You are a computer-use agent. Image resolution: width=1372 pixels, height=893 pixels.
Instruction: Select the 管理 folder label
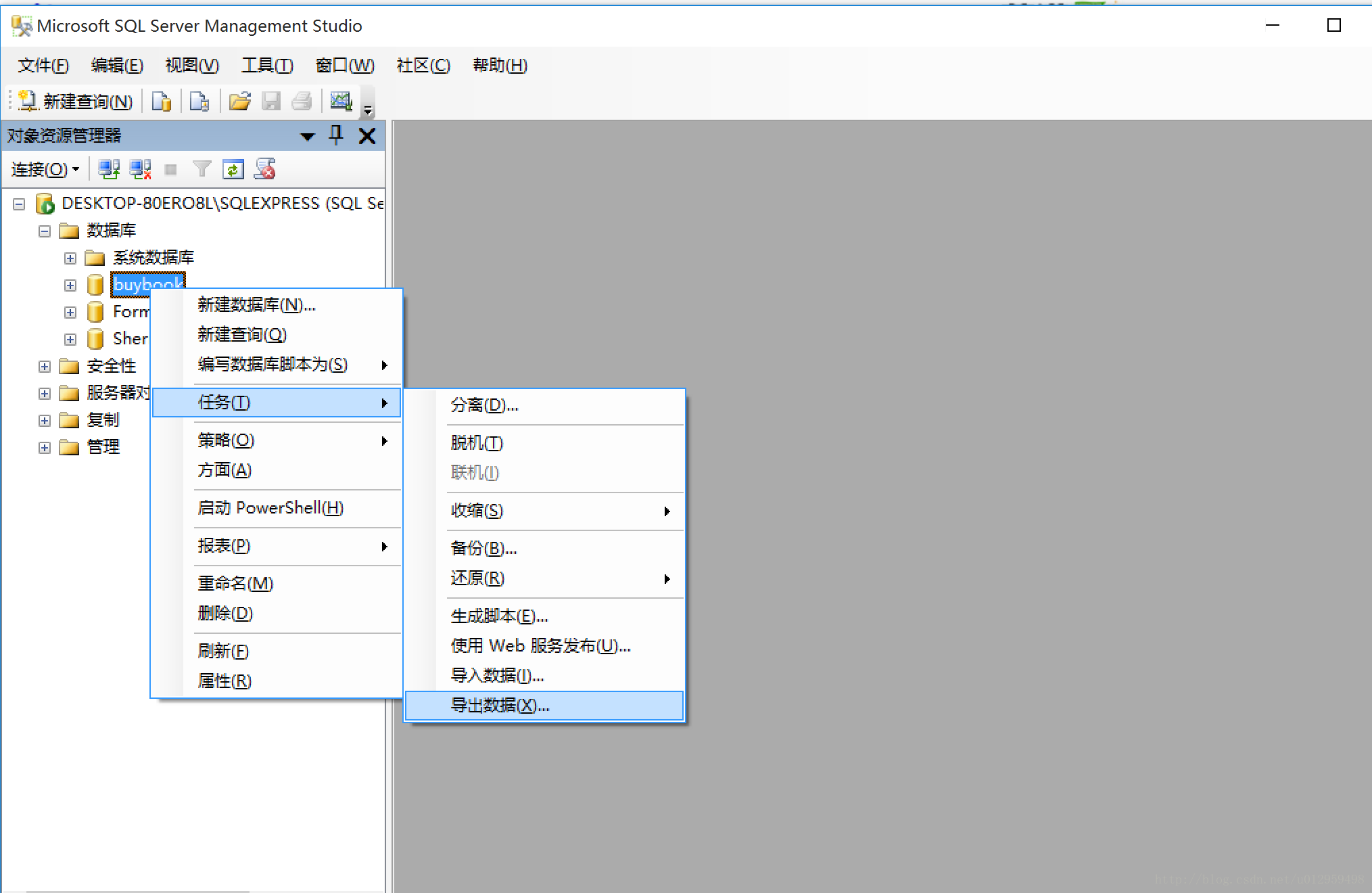point(103,447)
